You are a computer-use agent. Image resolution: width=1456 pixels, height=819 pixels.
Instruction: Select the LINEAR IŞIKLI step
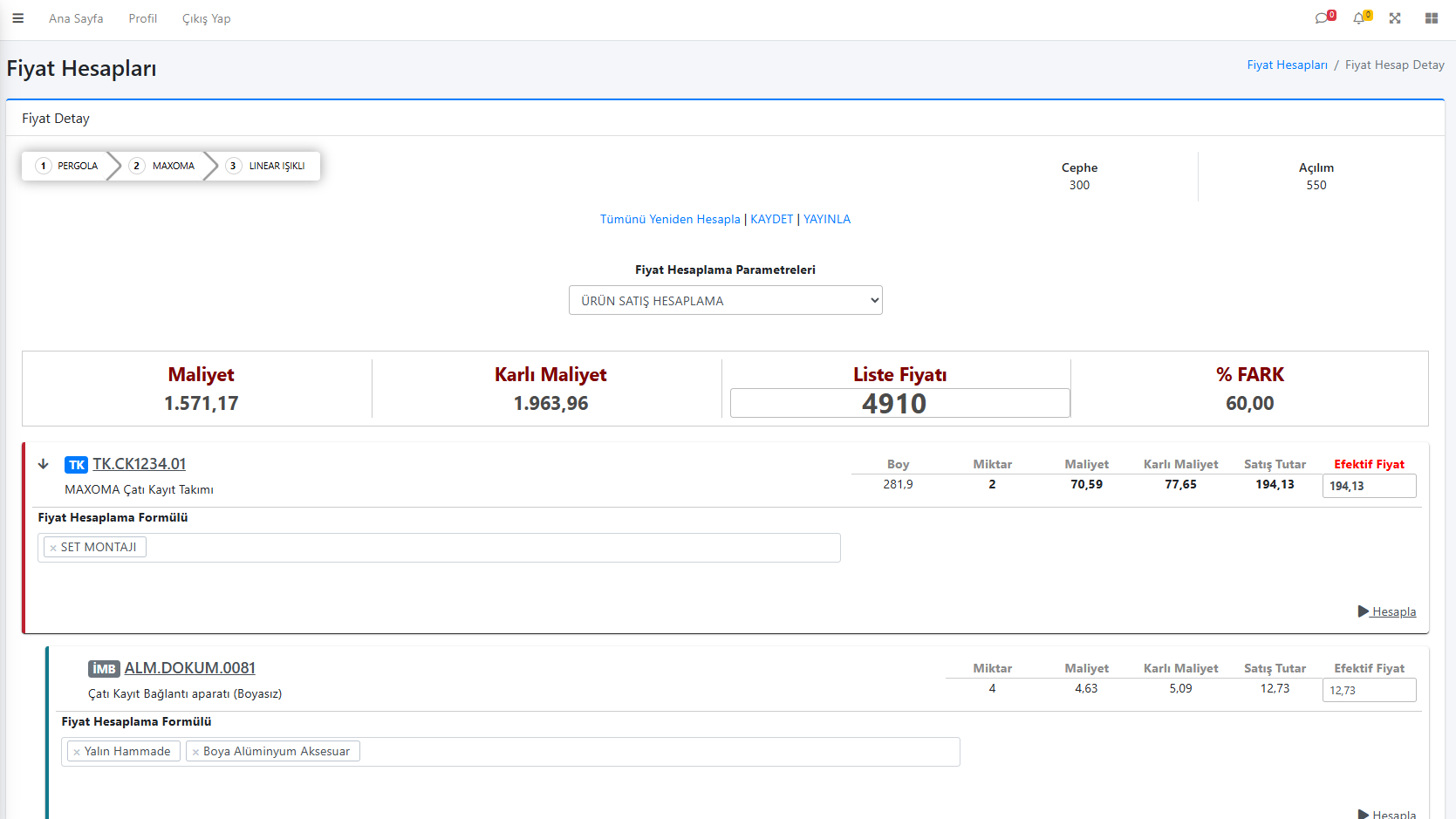[267, 166]
